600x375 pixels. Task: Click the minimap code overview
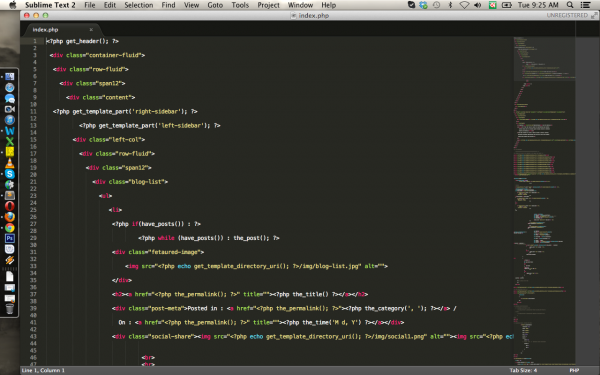pos(544,201)
